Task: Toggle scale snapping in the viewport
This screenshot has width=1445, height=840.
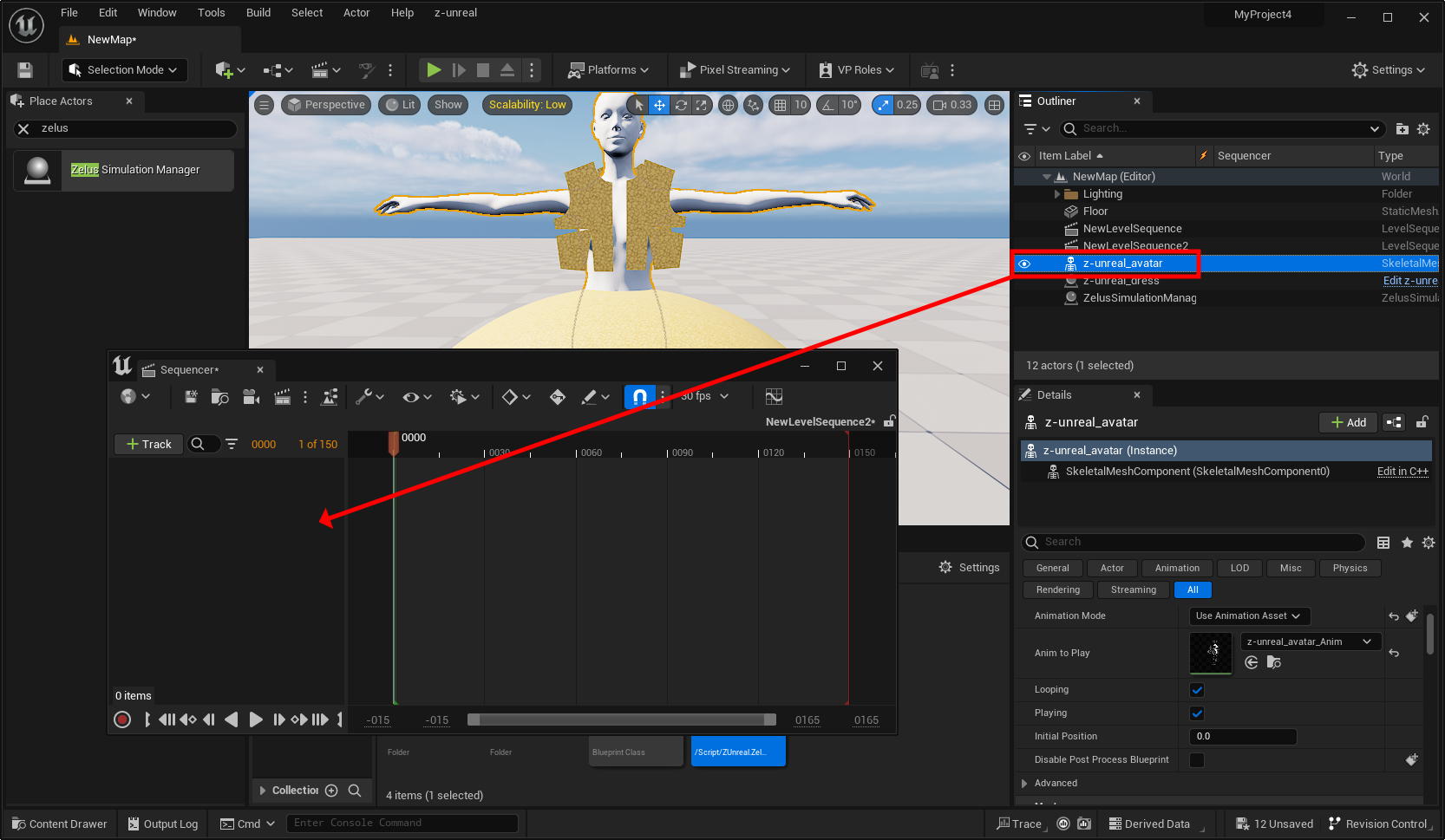Action: click(x=883, y=105)
